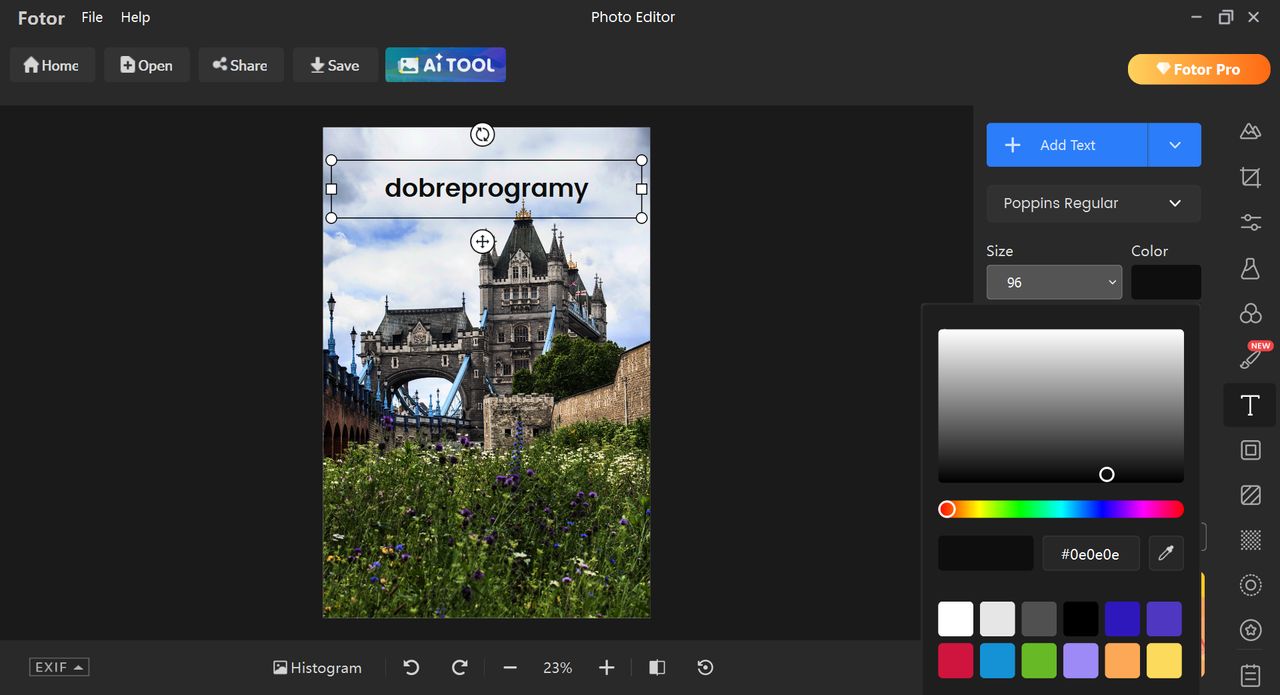This screenshot has width=1280, height=695.
Task: Click the Redo arrow
Action: 459,667
